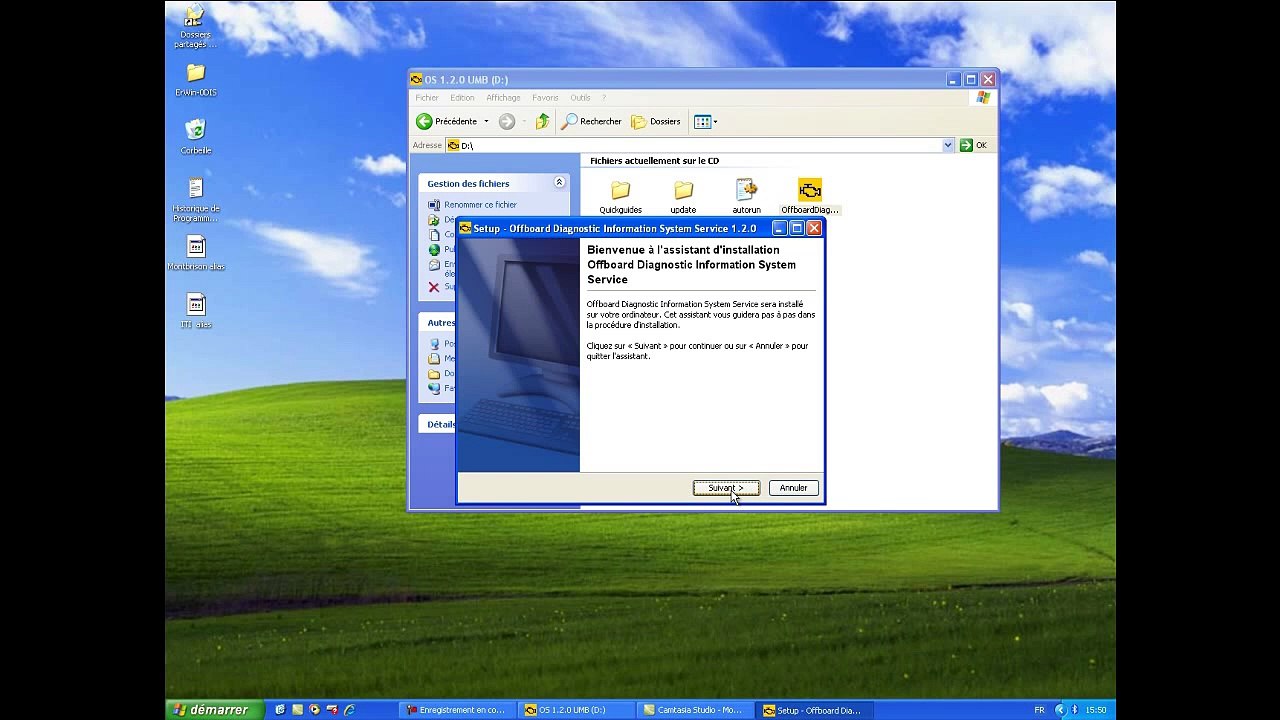Image resolution: width=1280 pixels, height=720 pixels.
Task: Select the OffboardDiag installer icon
Action: pyautogui.click(x=810, y=197)
